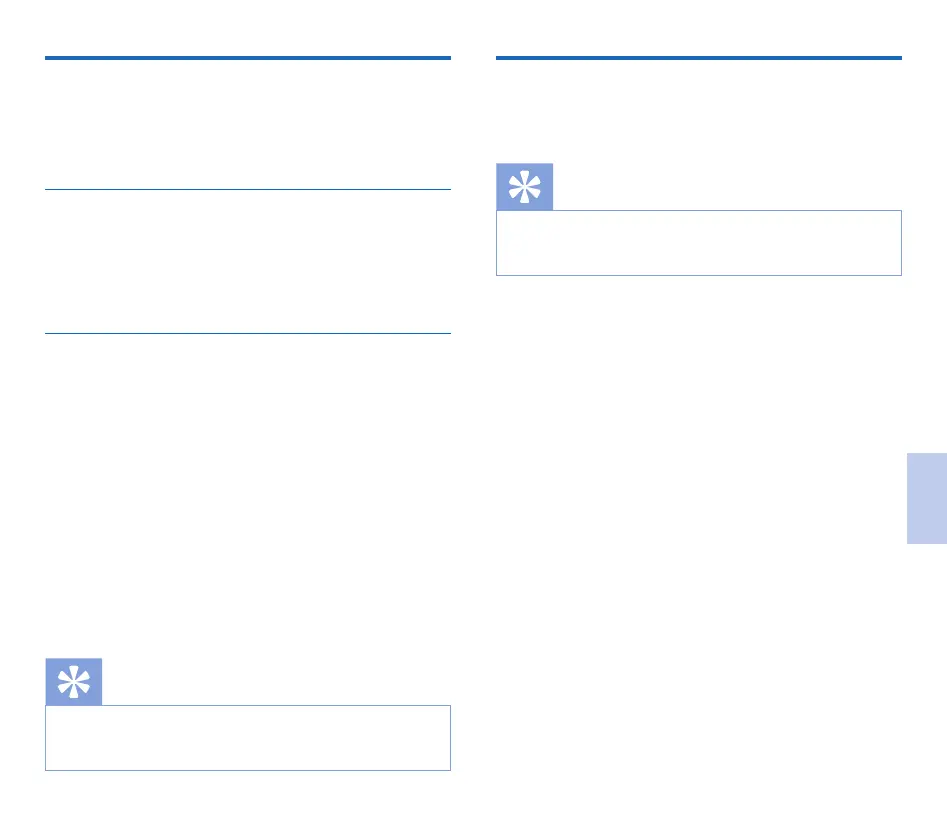Click inside the right column's empty note box
Viewport: 947px width, 839px height.
click(698, 243)
